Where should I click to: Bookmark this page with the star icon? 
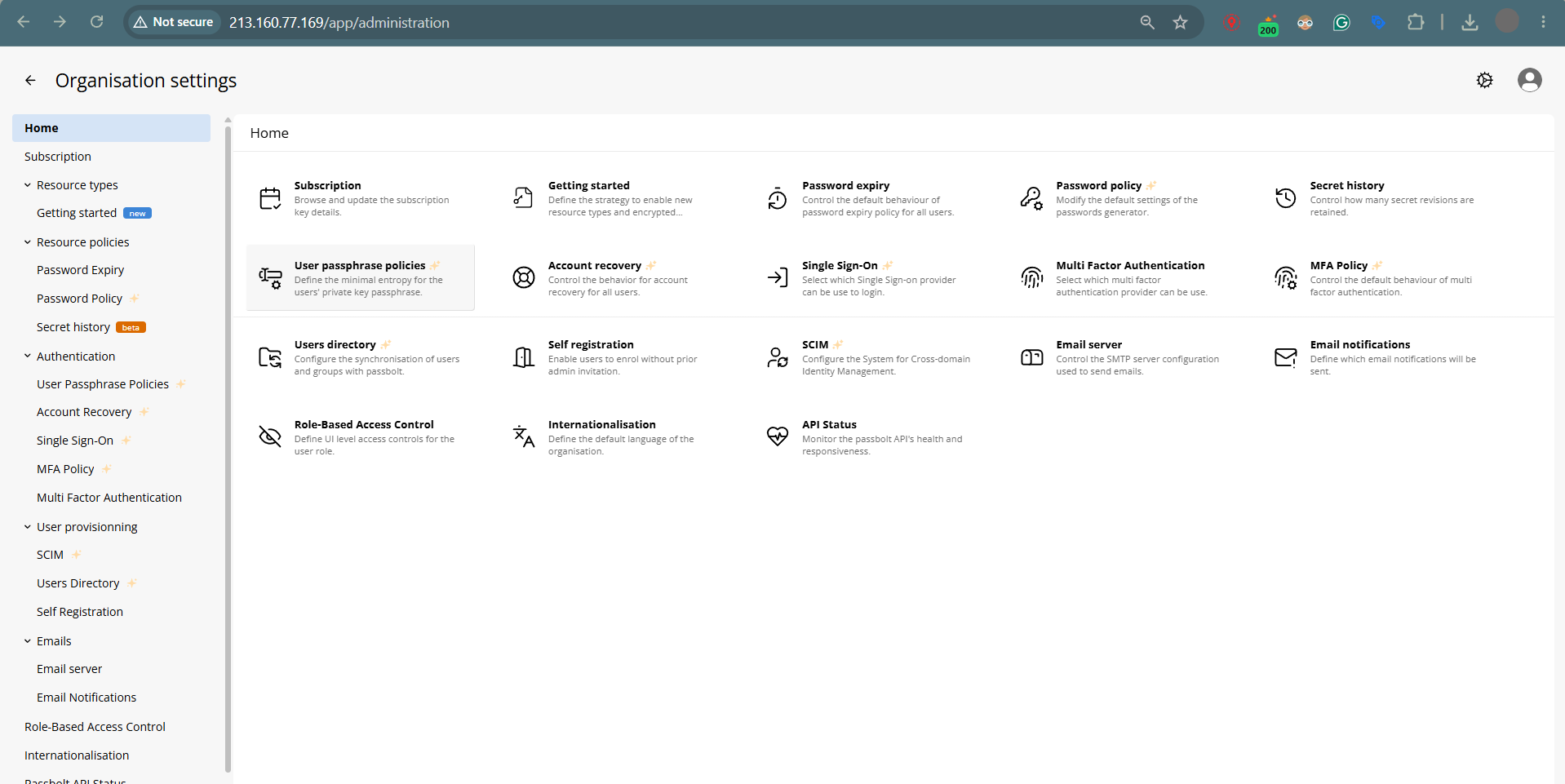(x=1180, y=22)
